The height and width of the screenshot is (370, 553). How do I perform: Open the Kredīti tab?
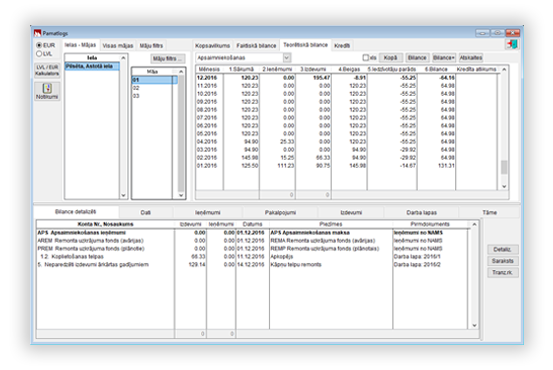point(342,46)
